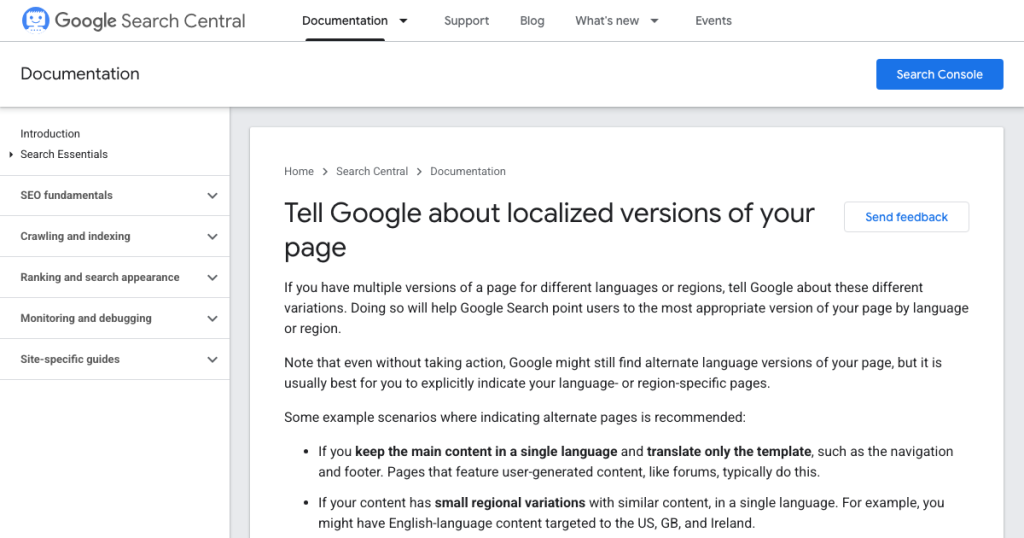Select Monitoring and debugging sidebar section
Screen dimensions: 1024x538
[x=86, y=318]
